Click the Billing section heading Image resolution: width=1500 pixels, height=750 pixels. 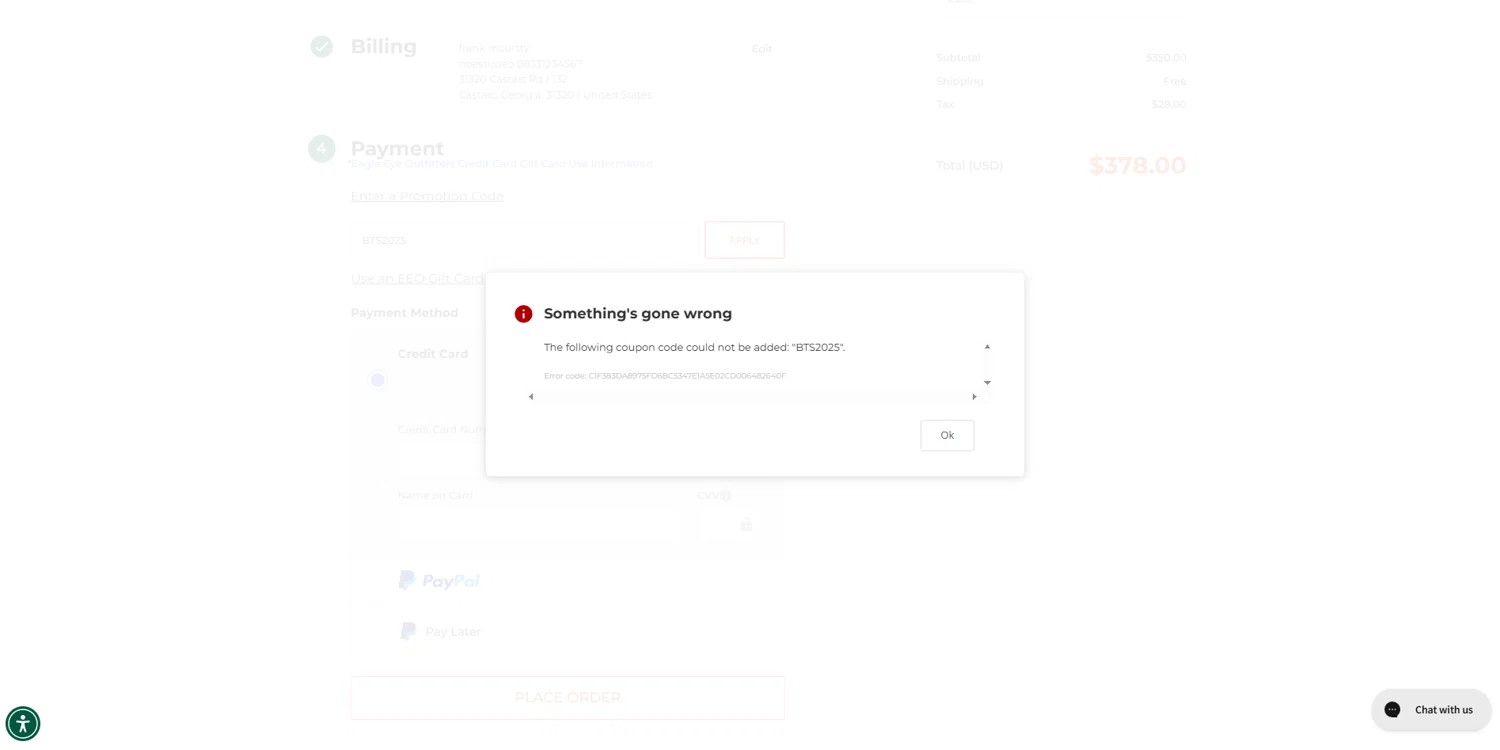click(x=384, y=46)
